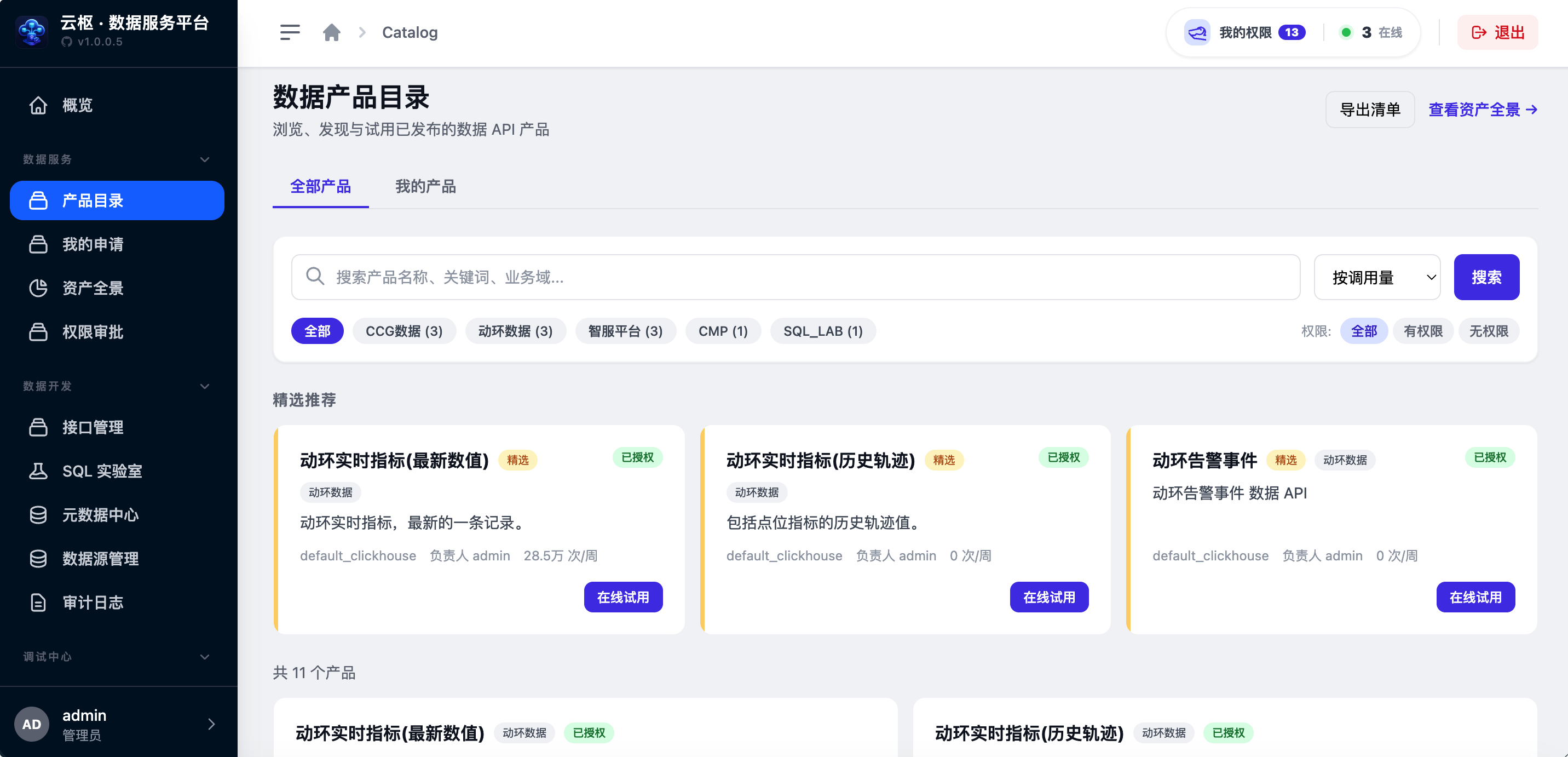Click the 搜索 button
Screen dimensions: 1568x757
[x=1486, y=277]
